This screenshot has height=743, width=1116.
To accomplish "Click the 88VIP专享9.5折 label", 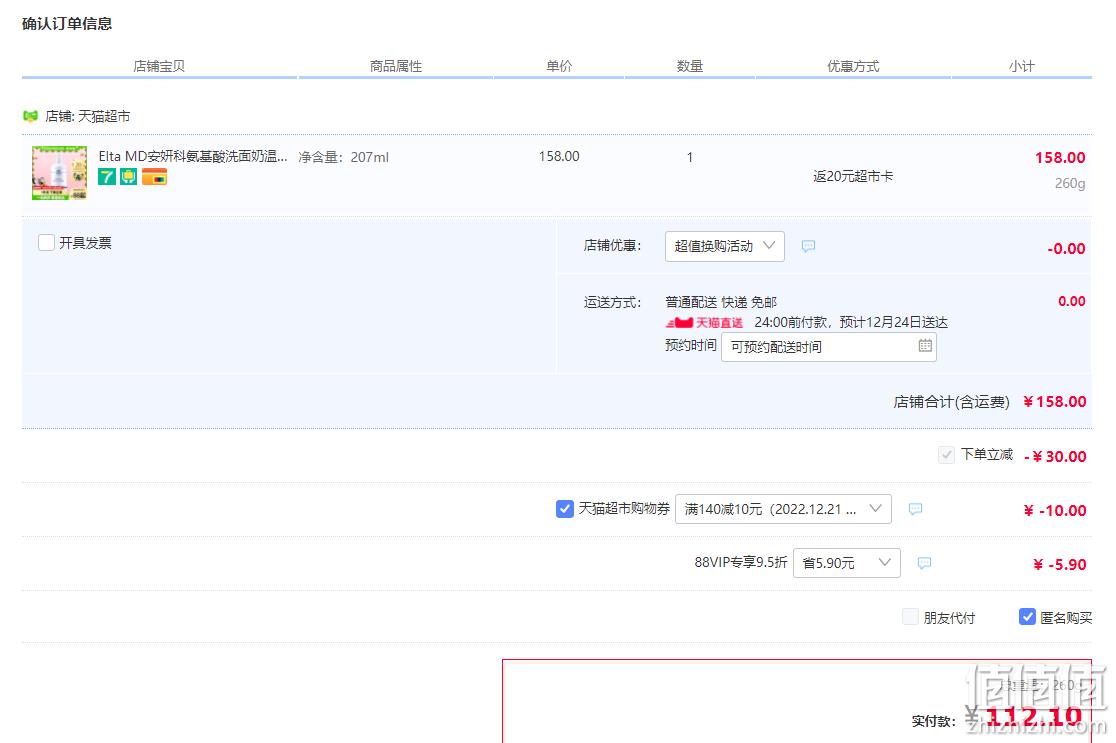I will (x=741, y=562).
